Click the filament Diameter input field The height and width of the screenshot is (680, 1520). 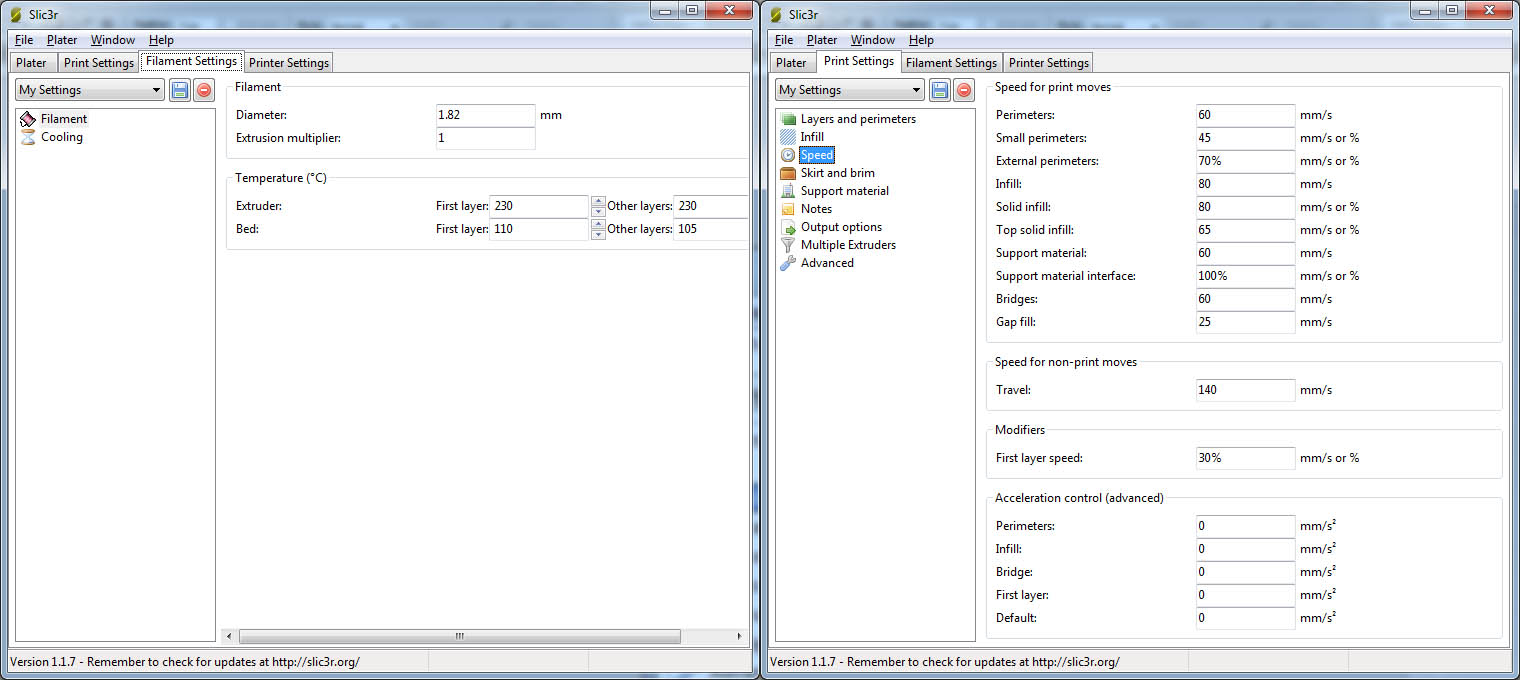[x=485, y=115]
